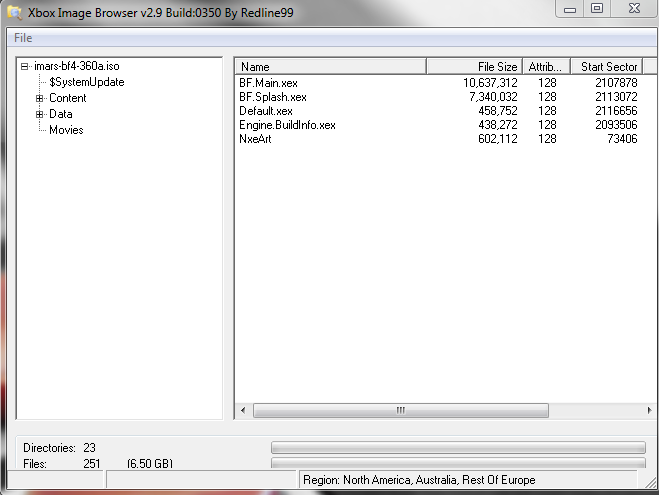Click start sector 73406
This screenshot has width=659, height=495.
click(622, 139)
